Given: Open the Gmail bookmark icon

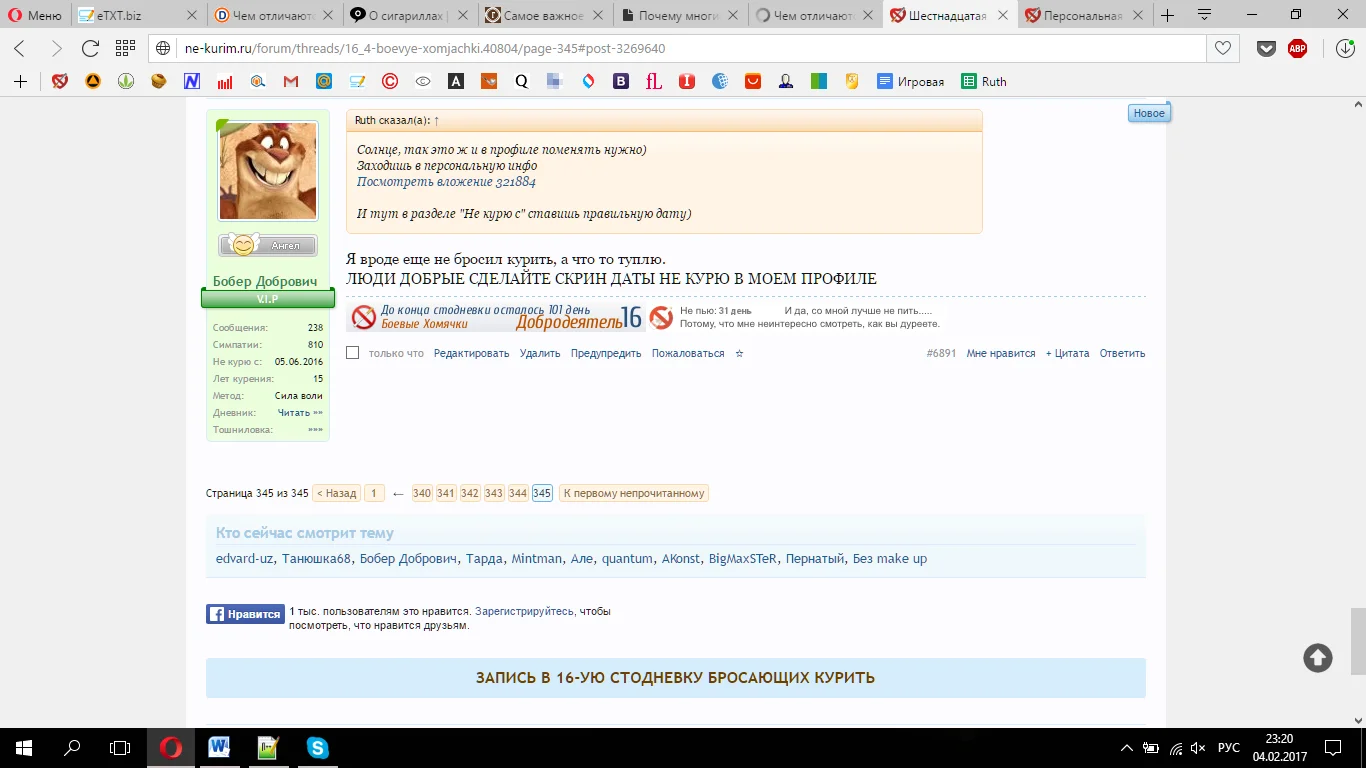Looking at the screenshot, I should click(x=291, y=82).
